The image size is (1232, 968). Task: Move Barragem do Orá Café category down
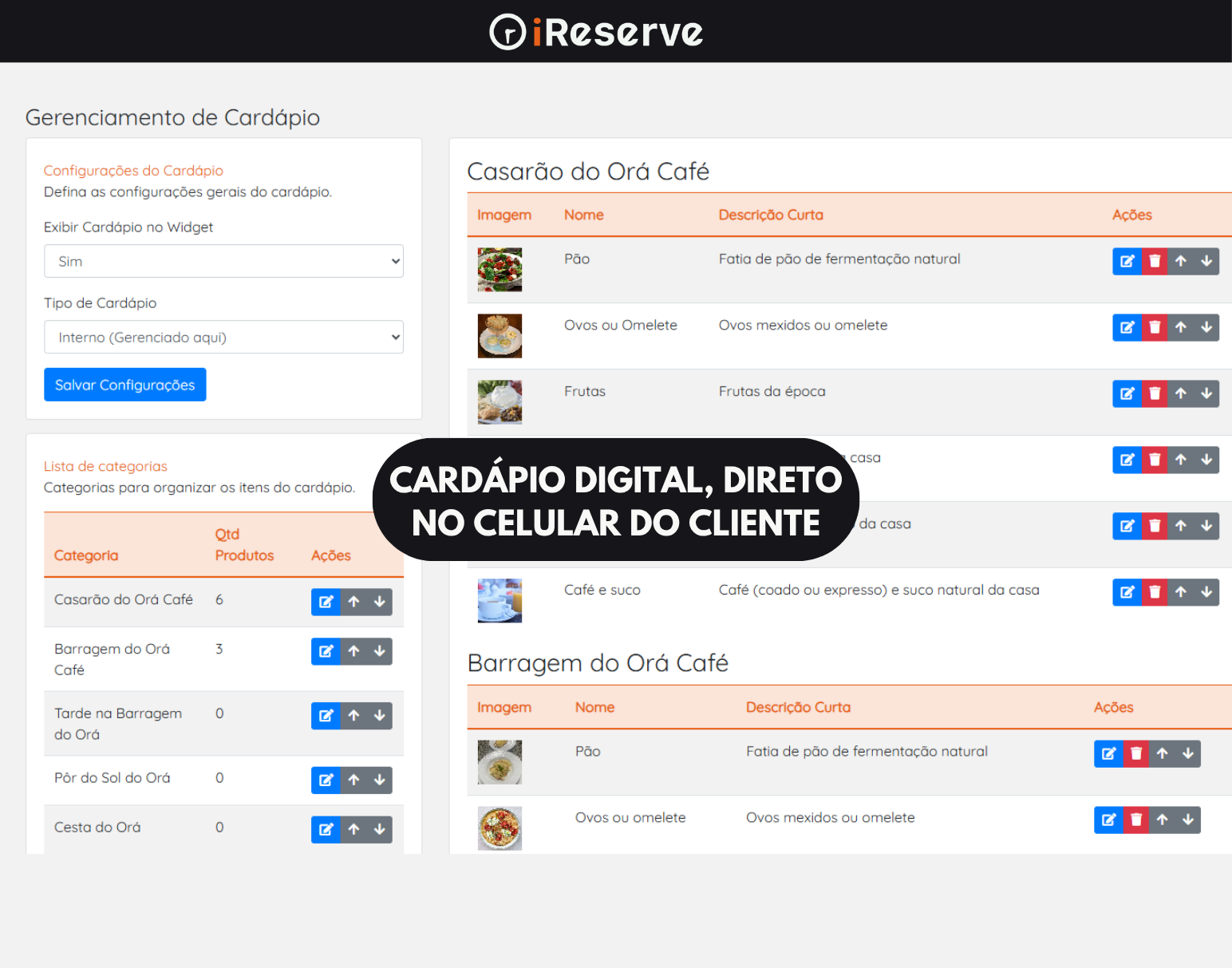tap(380, 651)
